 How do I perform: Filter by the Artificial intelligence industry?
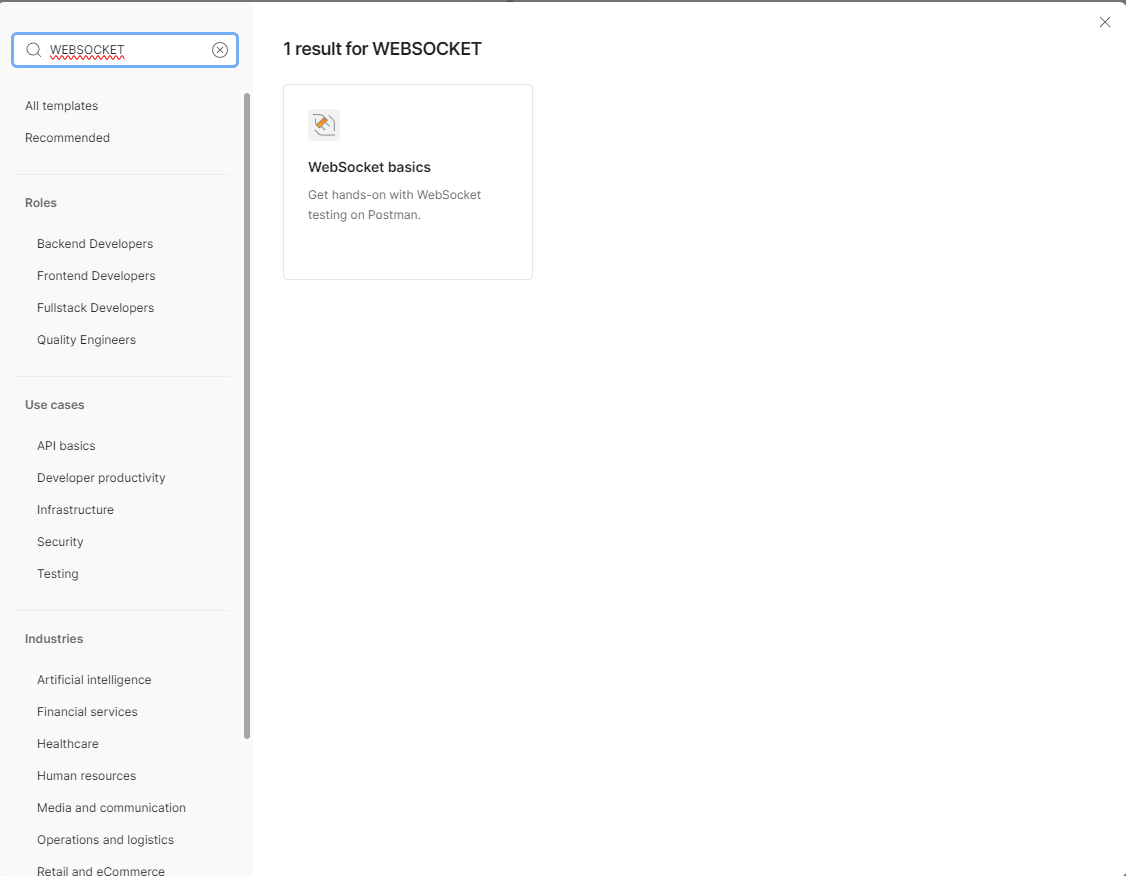tap(94, 679)
